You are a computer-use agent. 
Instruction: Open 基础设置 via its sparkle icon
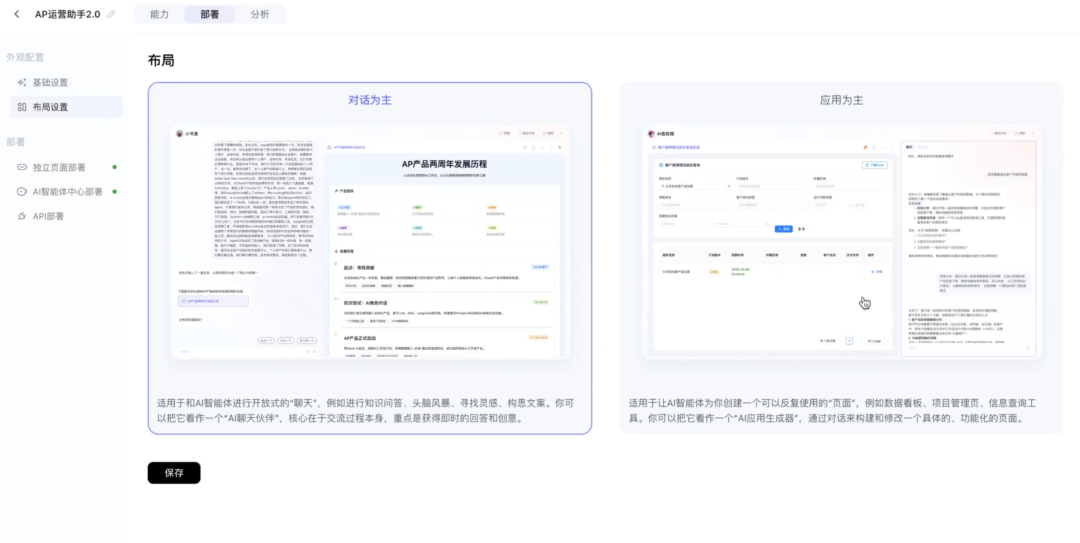[22, 83]
